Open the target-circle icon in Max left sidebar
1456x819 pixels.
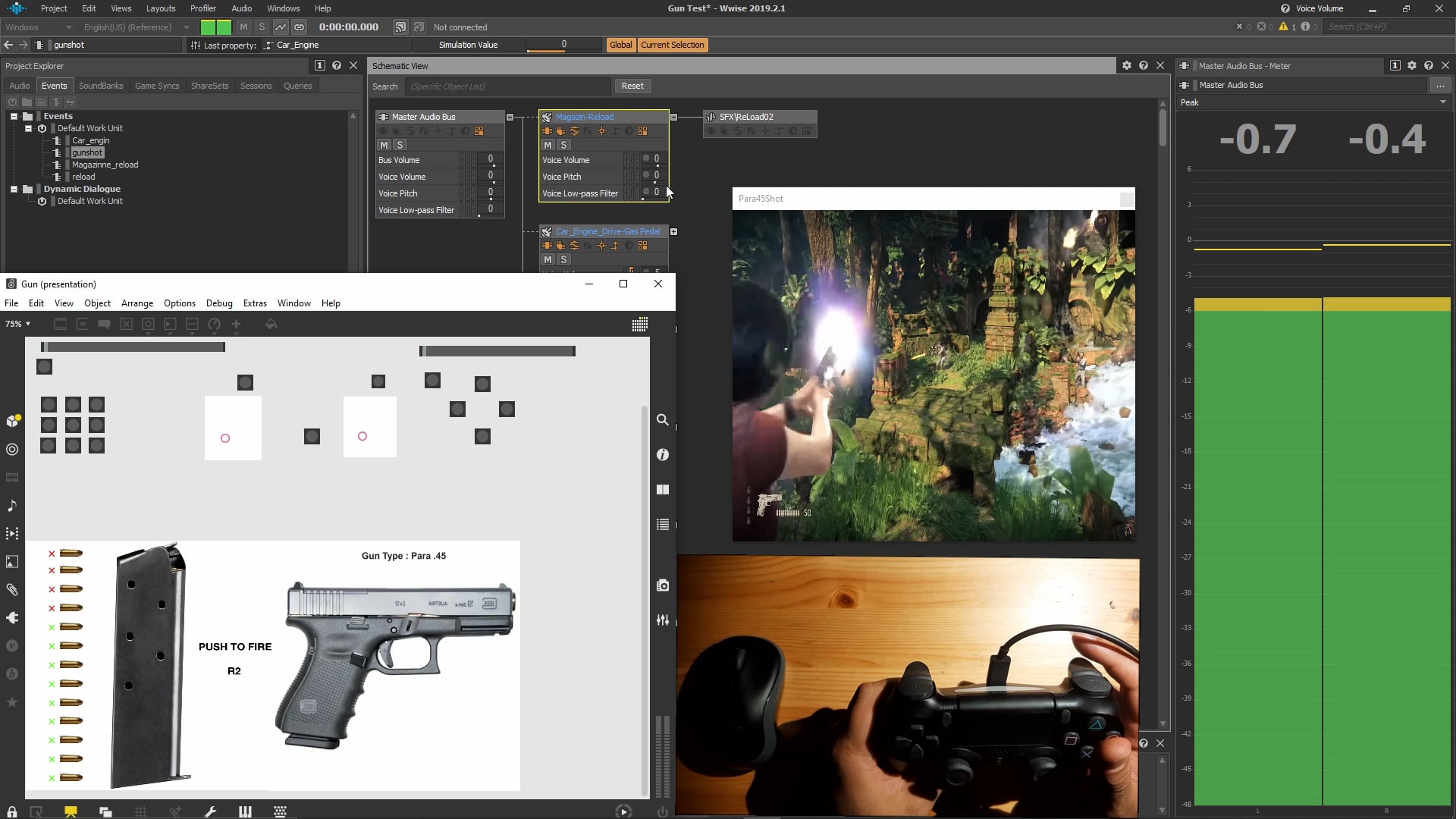click(12, 449)
